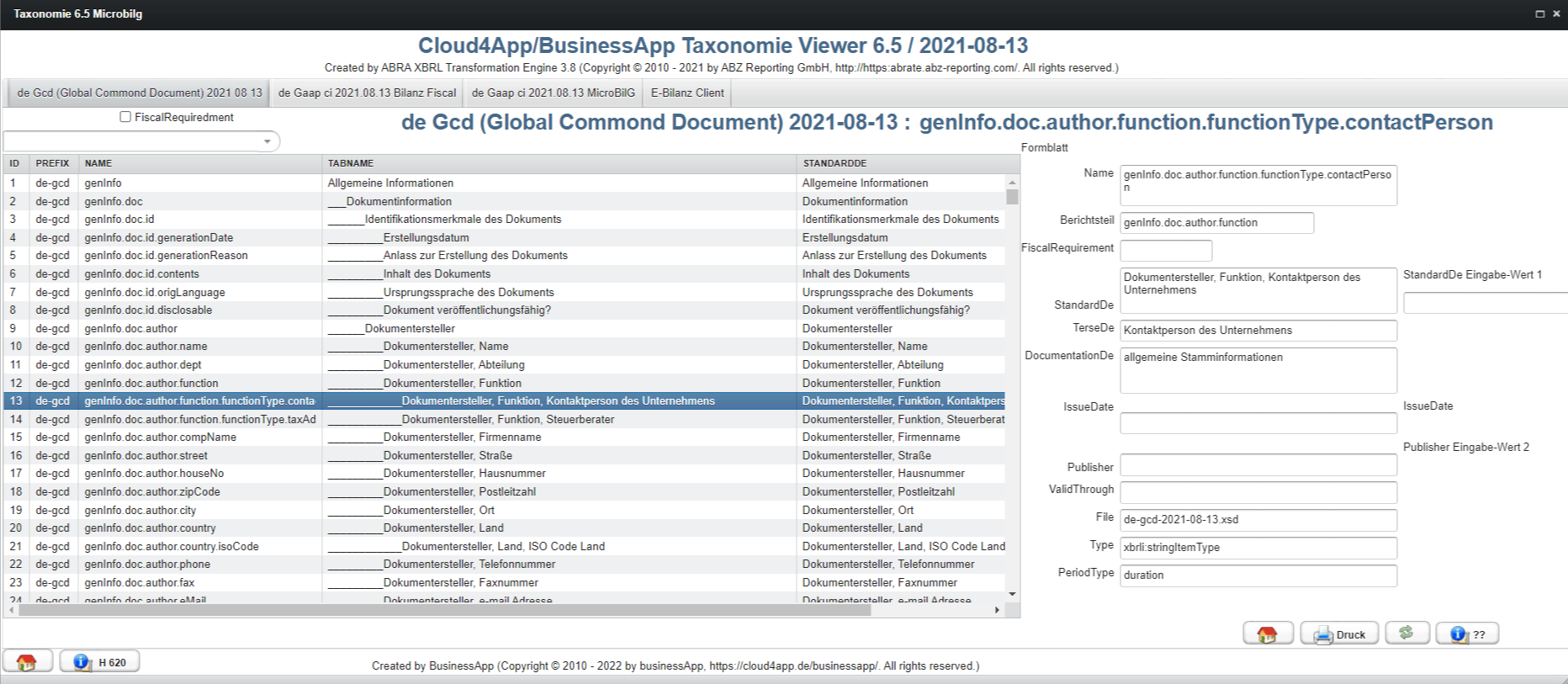Close the Taxonomie window

pyautogui.click(x=1555, y=13)
